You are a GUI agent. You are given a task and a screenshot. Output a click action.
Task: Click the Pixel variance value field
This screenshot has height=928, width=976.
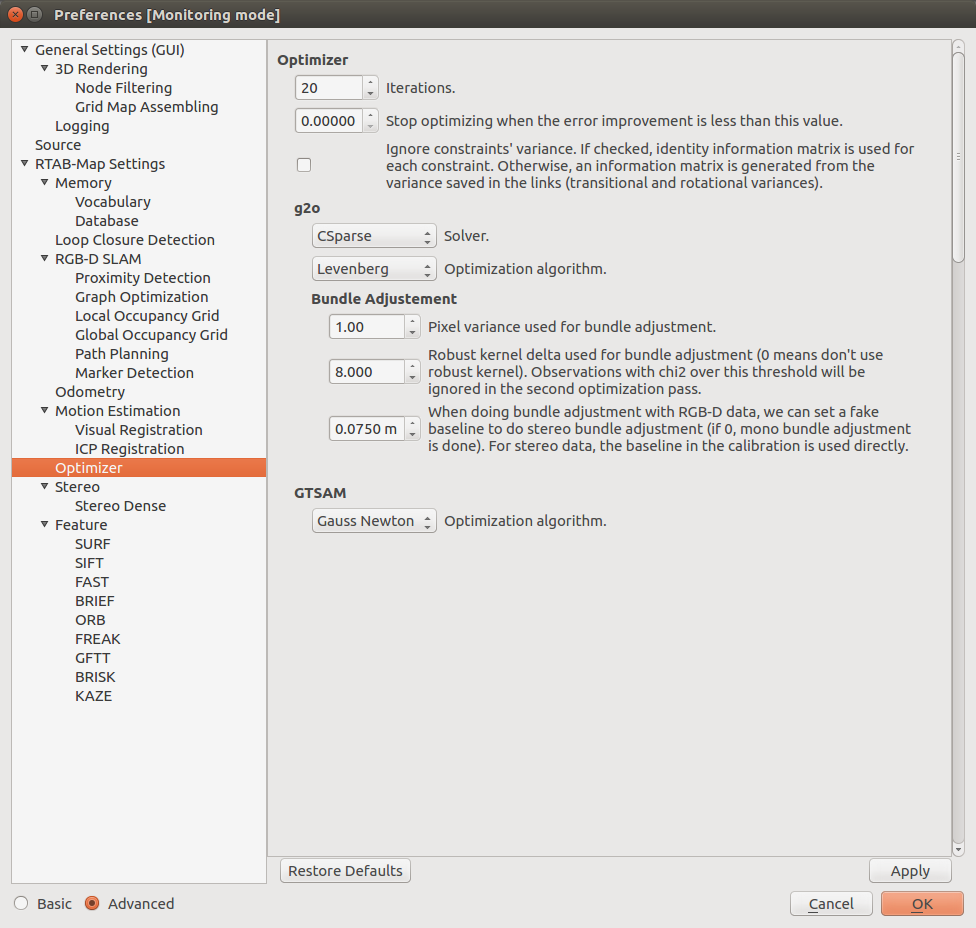[367, 327]
